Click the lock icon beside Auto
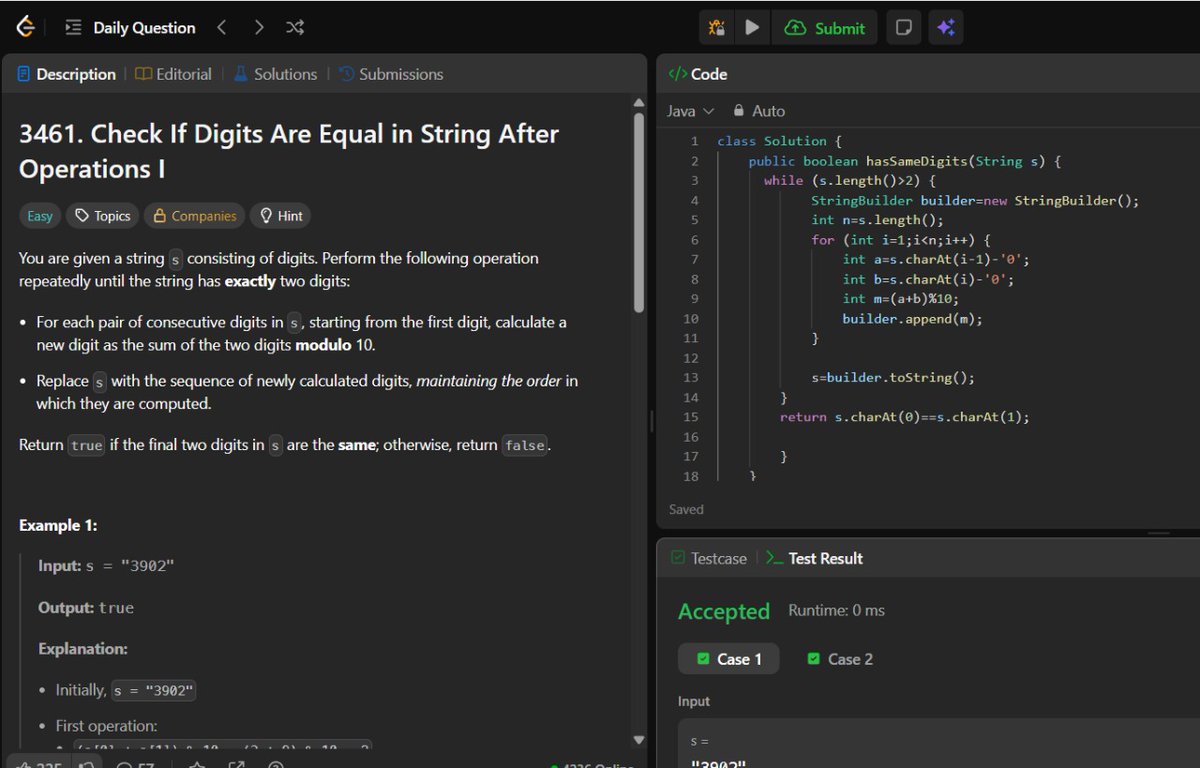The width and height of the screenshot is (1200, 768). click(x=739, y=110)
